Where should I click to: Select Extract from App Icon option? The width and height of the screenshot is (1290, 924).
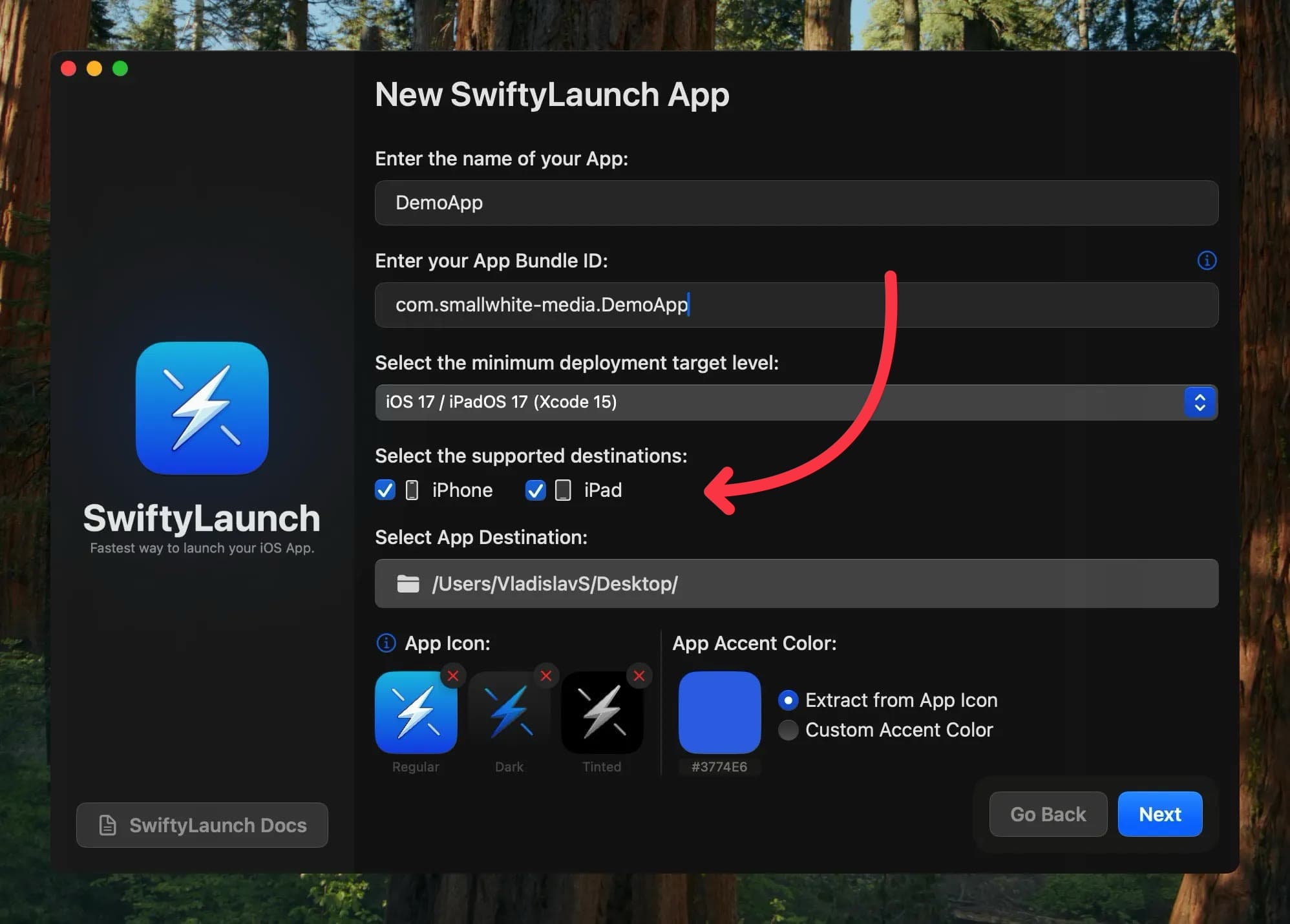788,700
